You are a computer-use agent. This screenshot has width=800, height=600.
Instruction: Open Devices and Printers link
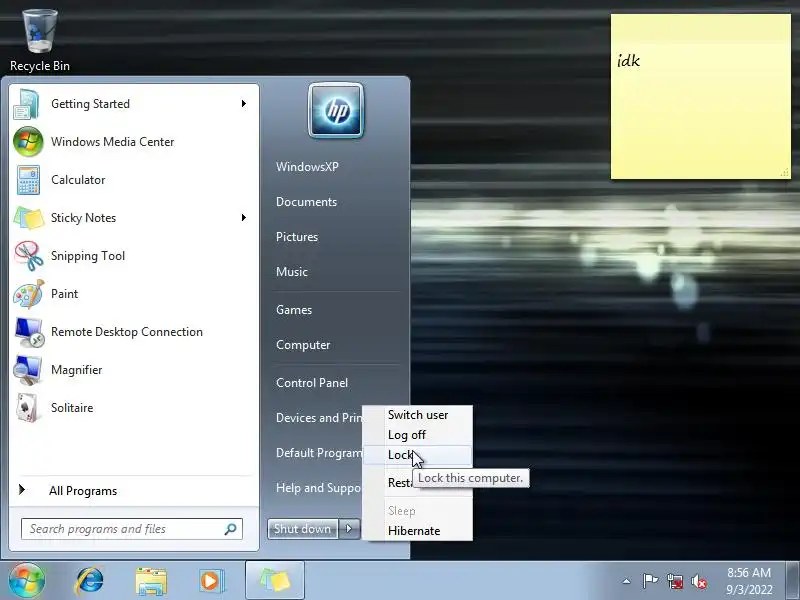[318, 418]
